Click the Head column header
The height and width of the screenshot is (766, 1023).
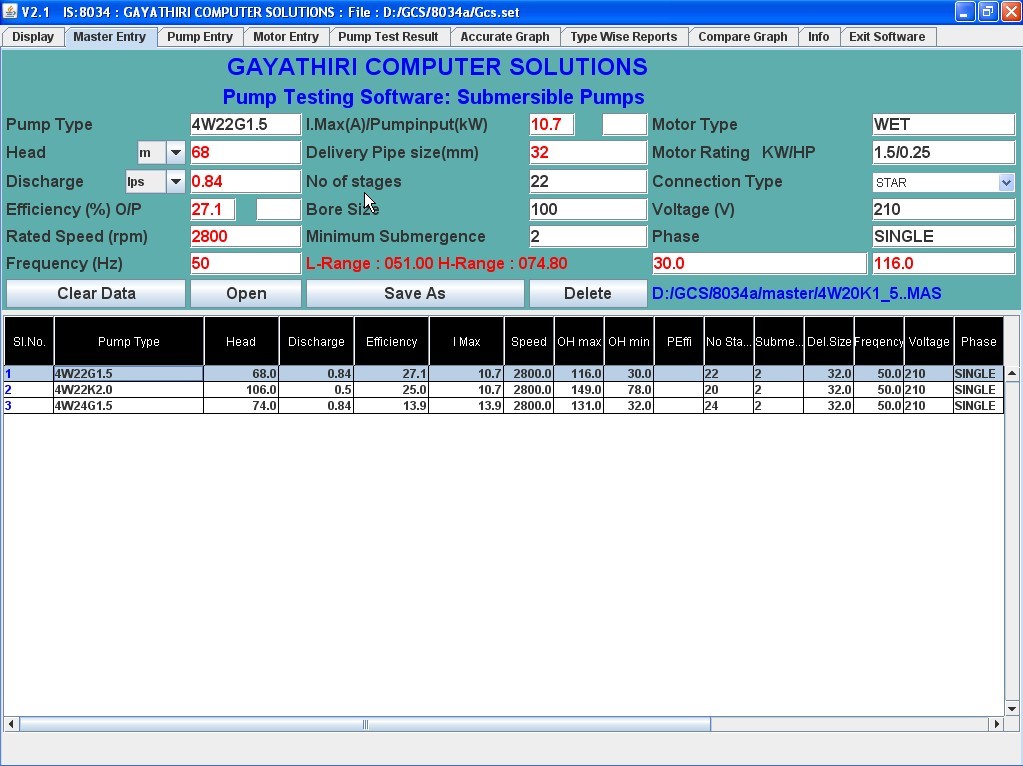[241, 341]
